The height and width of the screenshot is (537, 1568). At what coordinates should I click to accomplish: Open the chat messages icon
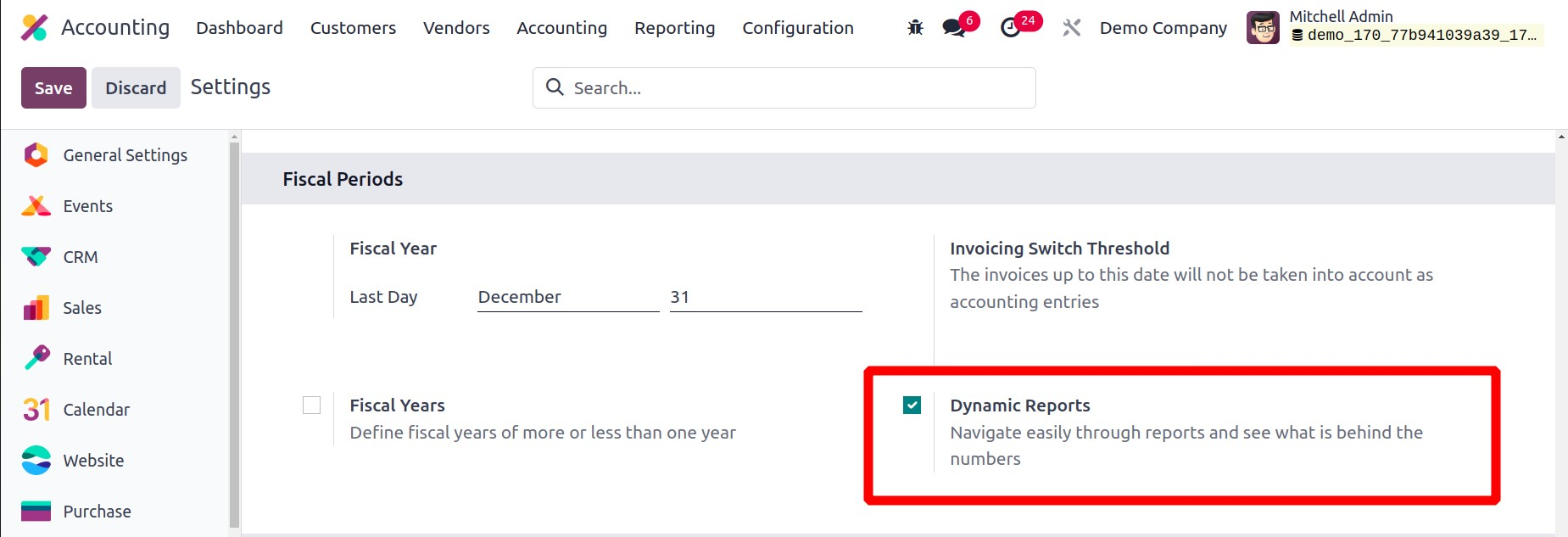954,28
